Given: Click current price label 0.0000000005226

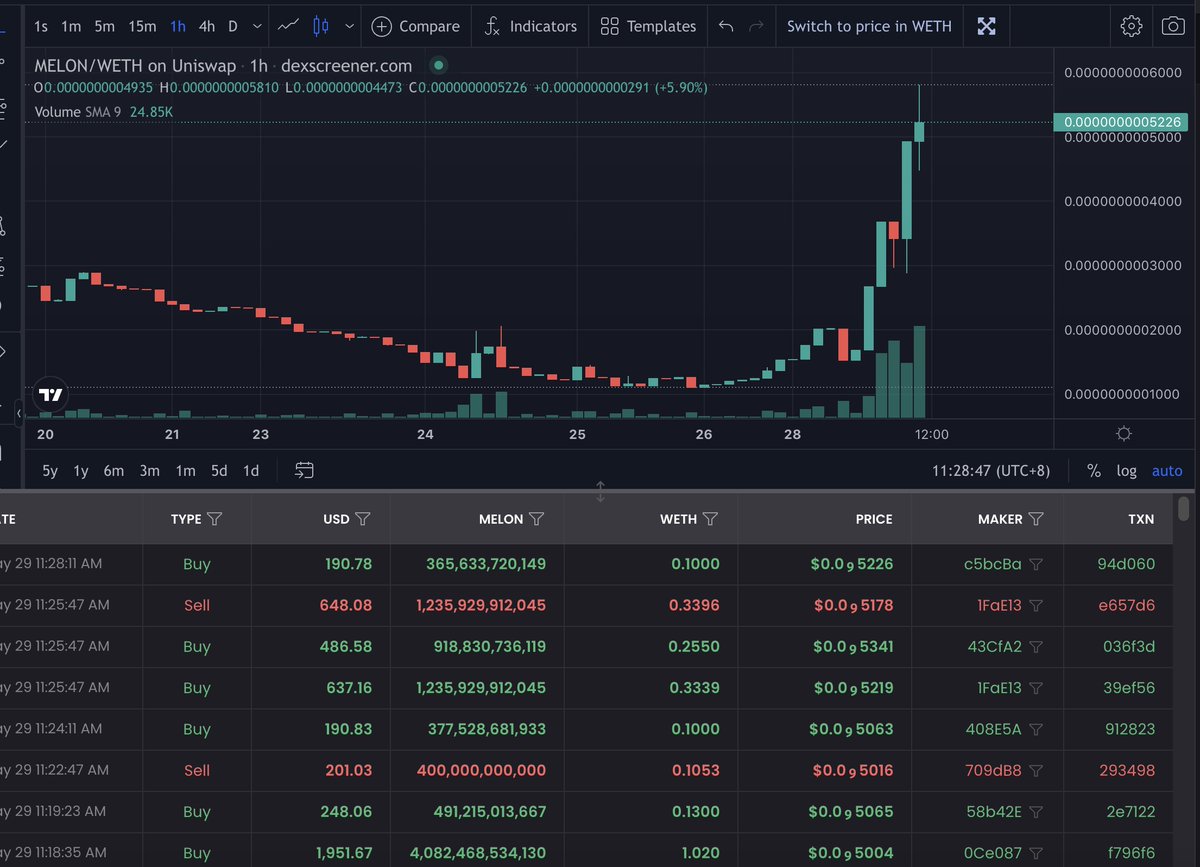Looking at the screenshot, I should click(1123, 122).
